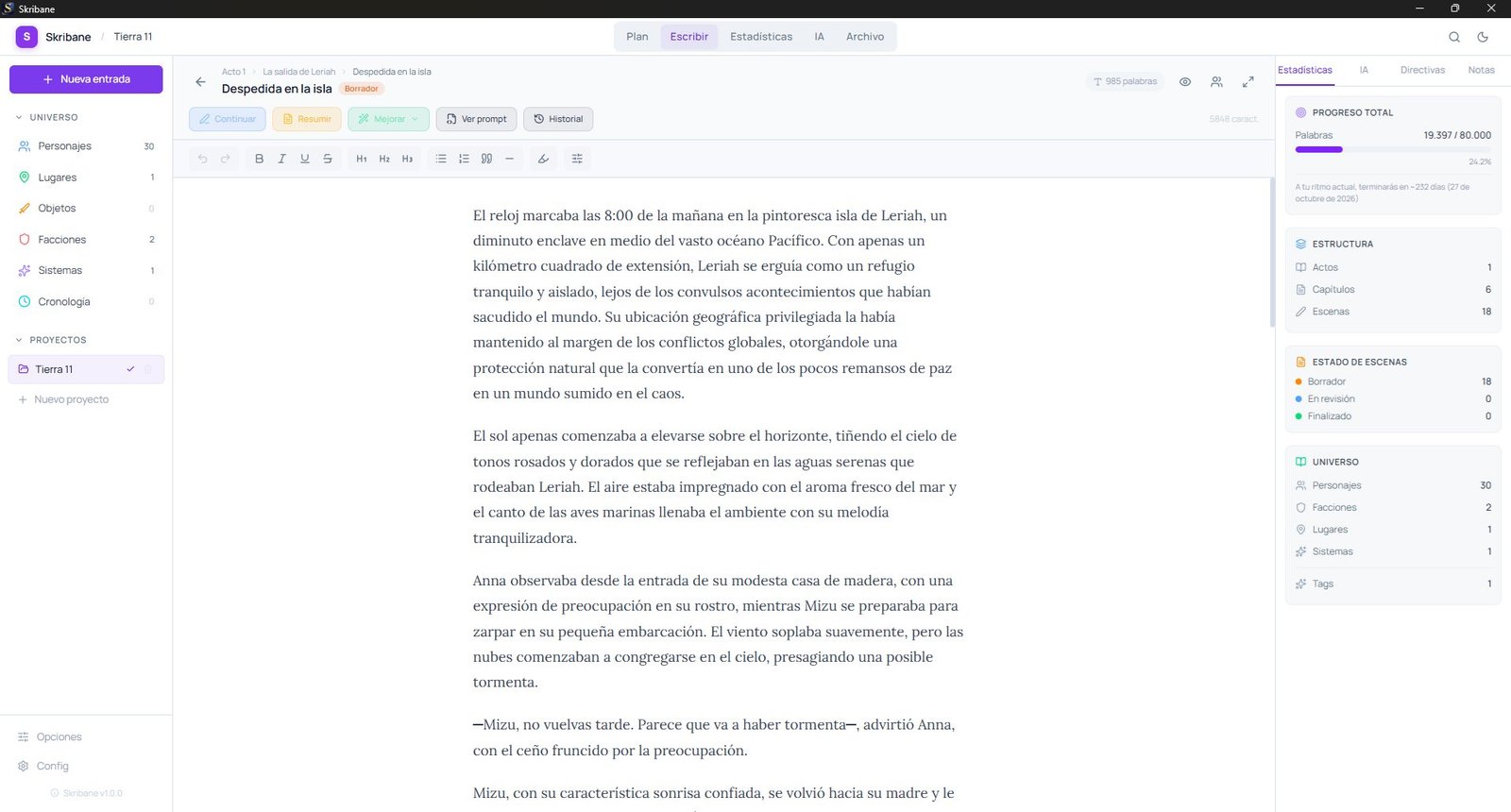The width and height of the screenshot is (1511, 812).
Task: Click the editor vertical scrollbar
Action: coord(1272,253)
